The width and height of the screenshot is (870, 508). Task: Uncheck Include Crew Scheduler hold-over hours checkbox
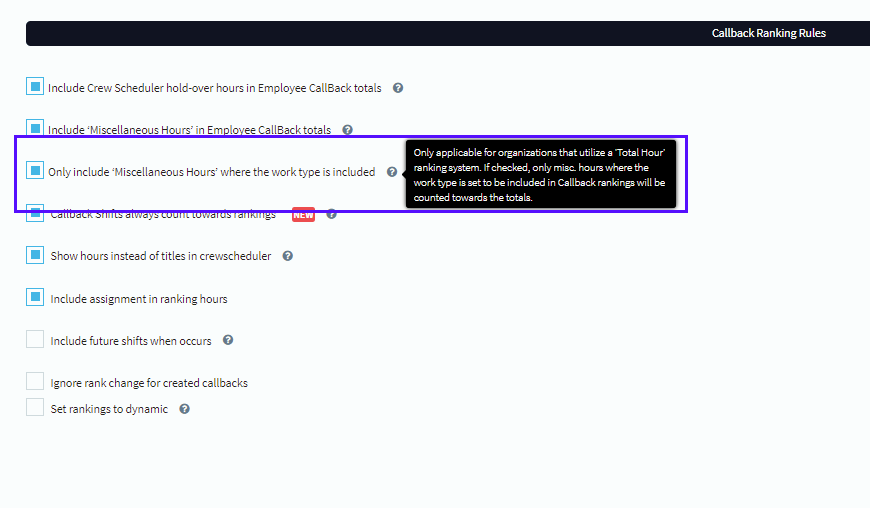click(35, 87)
